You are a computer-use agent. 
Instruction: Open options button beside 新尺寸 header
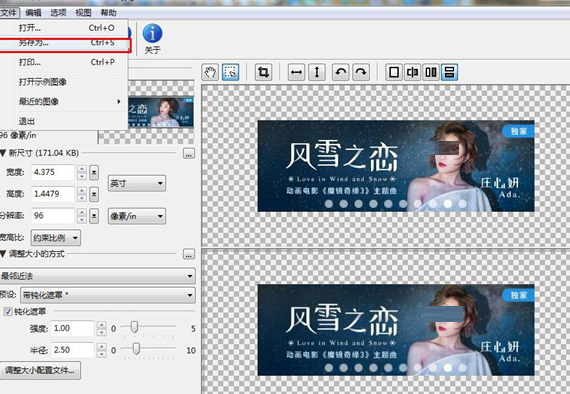pyautogui.click(x=189, y=153)
